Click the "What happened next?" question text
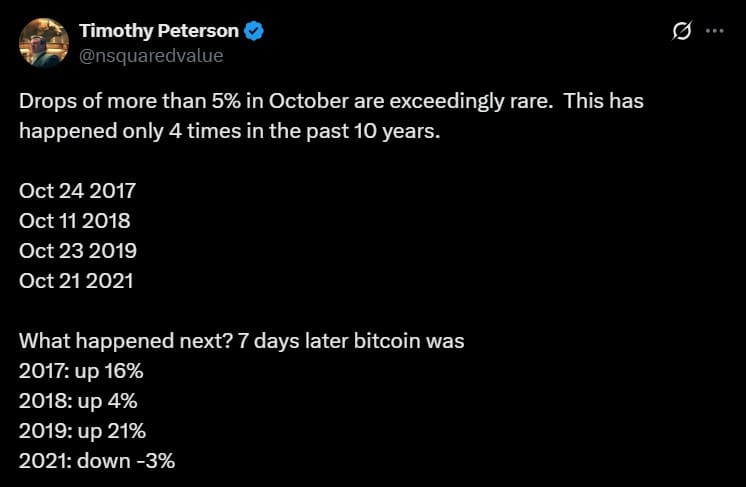The width and height of the screenshot is (746, 487). pos(125,340)
